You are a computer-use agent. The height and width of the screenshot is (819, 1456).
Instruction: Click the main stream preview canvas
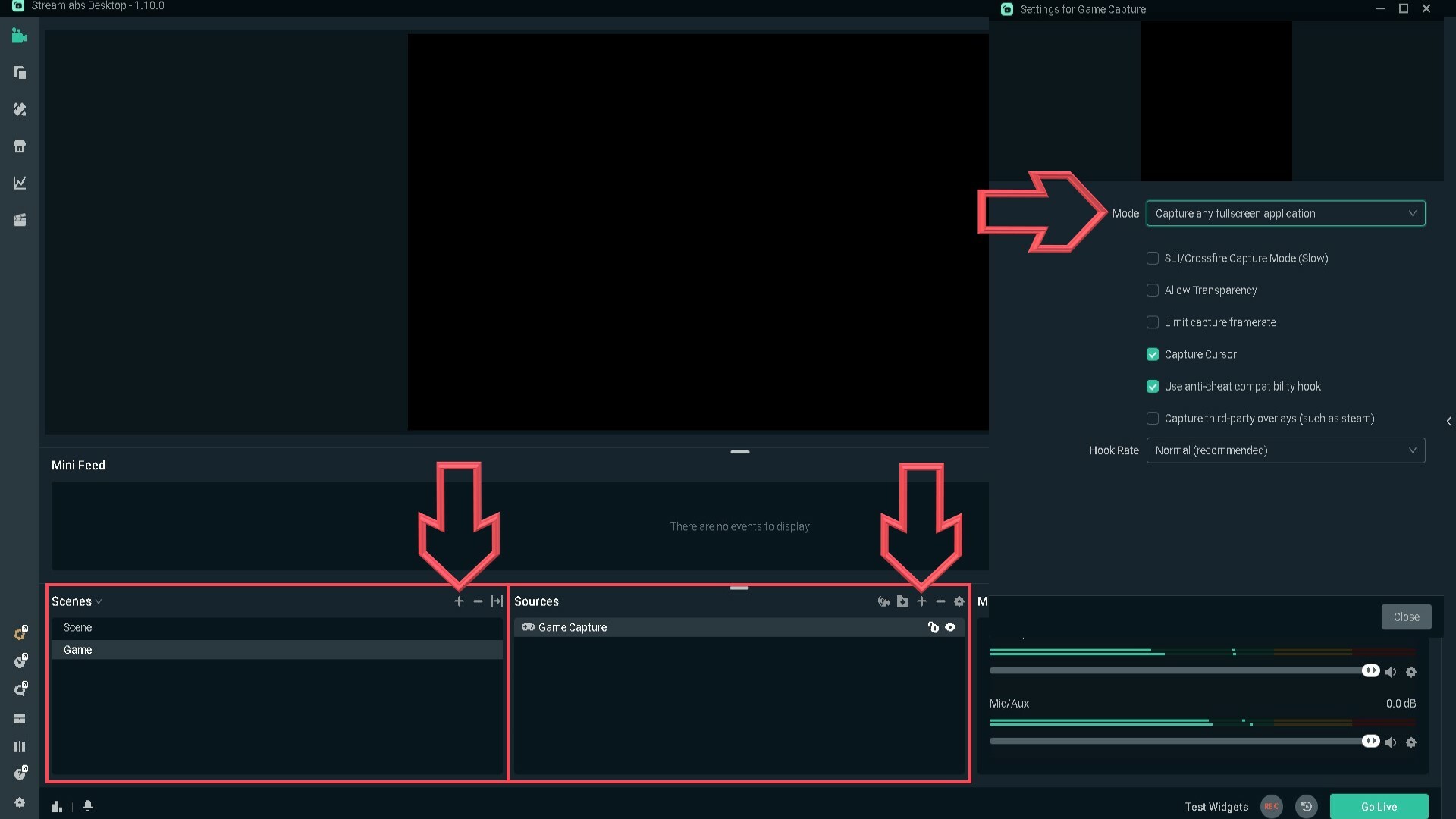click(698, 232)
